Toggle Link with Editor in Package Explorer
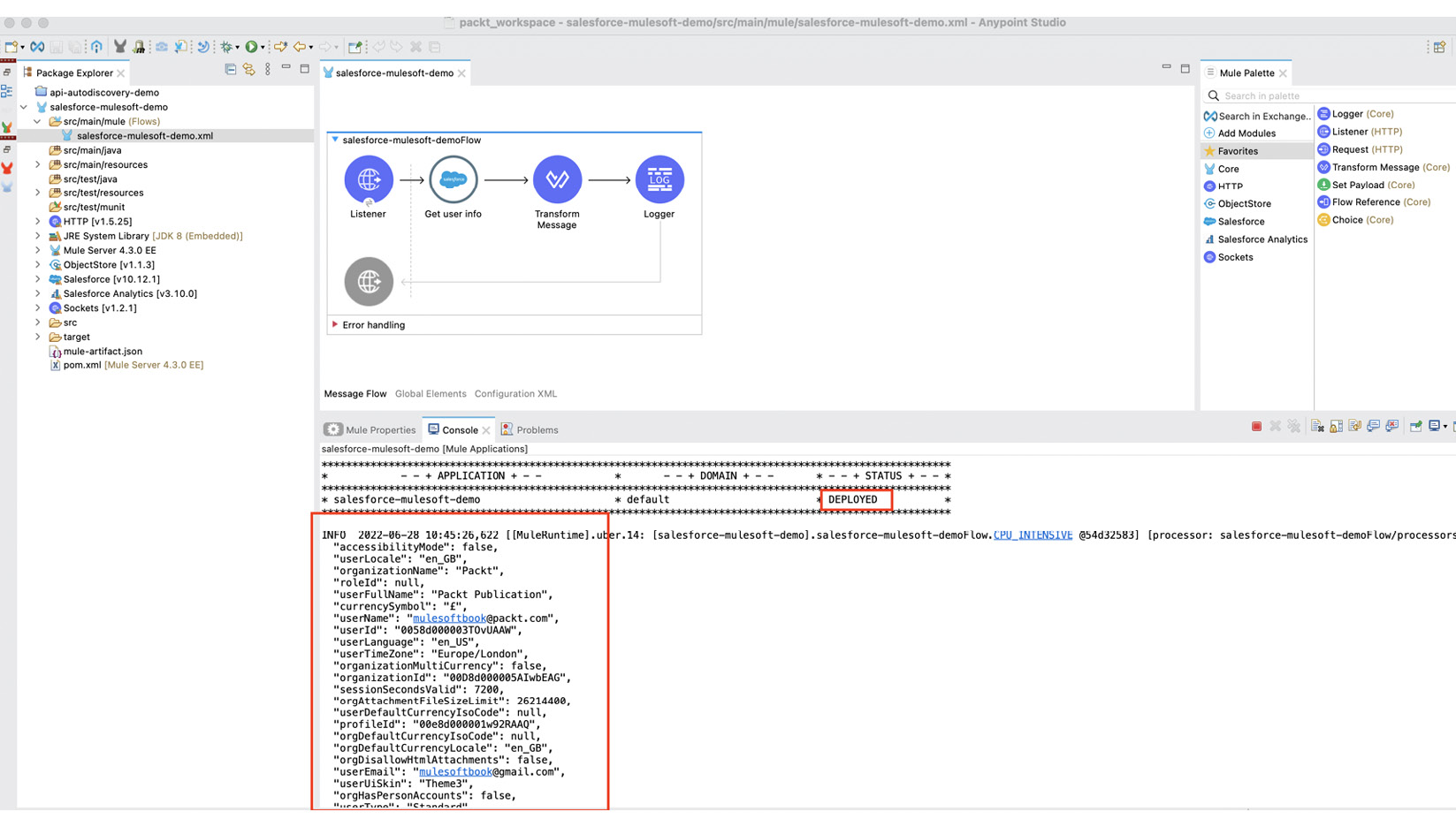This screenshot has height=827, width=1456. pos(249,69)
